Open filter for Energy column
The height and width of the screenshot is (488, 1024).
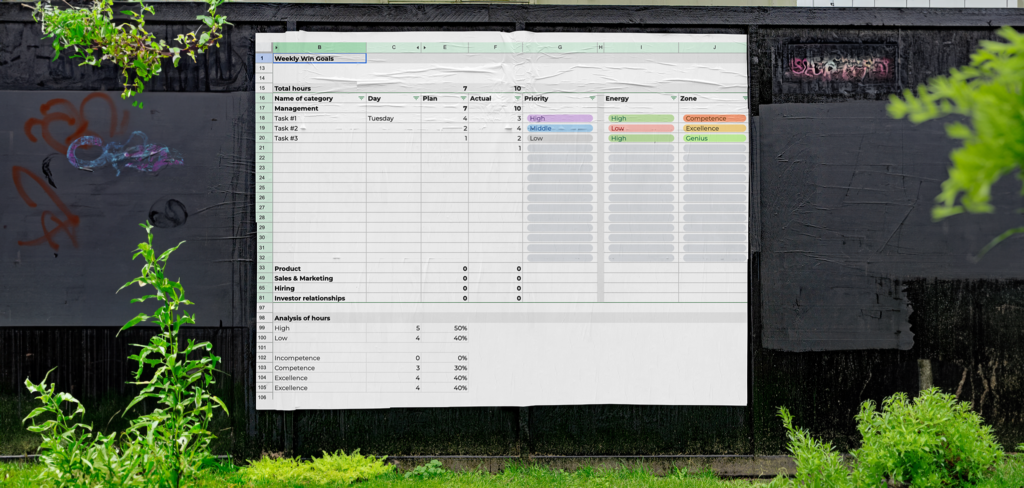click(673, 99)
